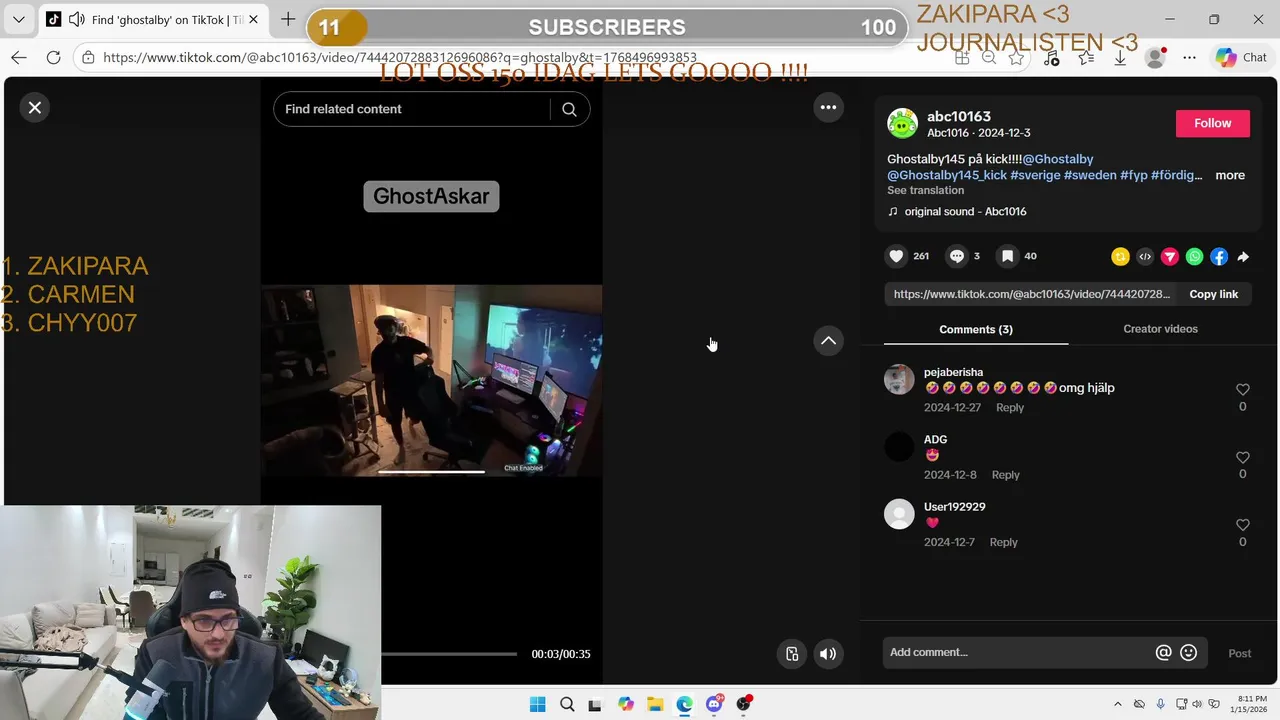Go back in the browser
Viewport: 1280px width, 720px height.
(x=19, y=58)
